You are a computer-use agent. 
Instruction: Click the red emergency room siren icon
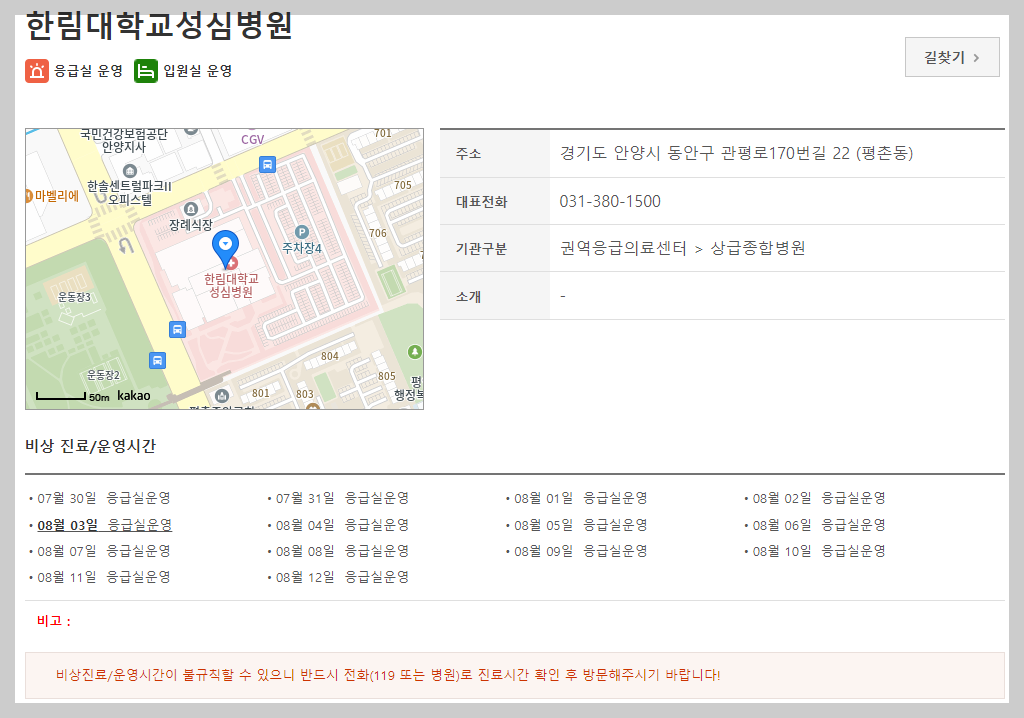[37, 71]
